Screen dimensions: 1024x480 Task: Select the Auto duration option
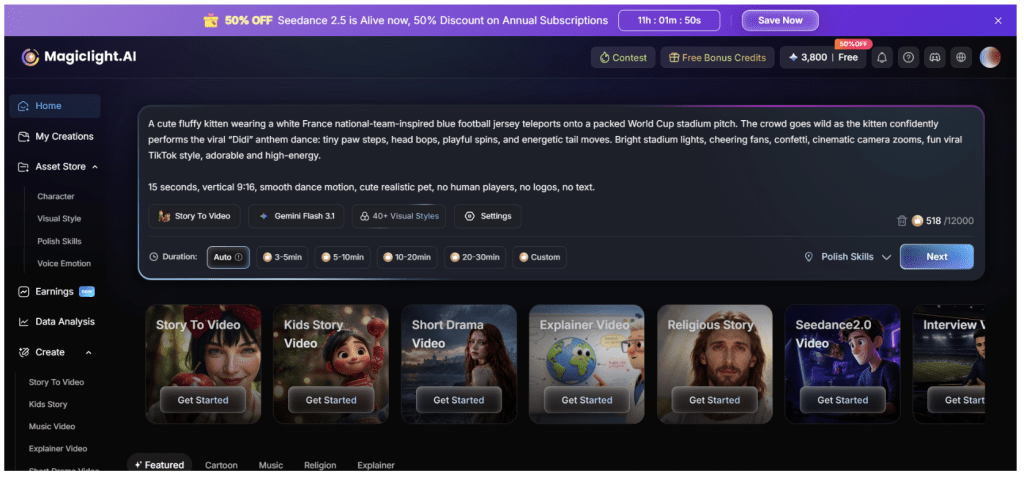tap(228, 257)
